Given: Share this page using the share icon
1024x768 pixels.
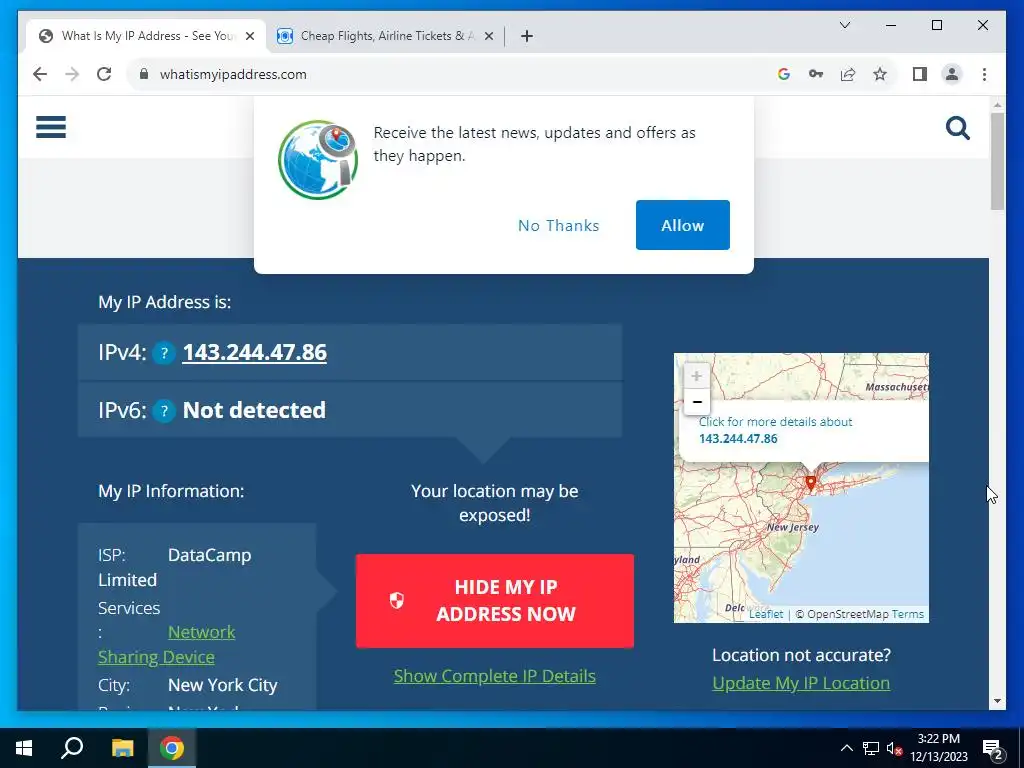Looking at the screenshot, I should coord(848,74).
